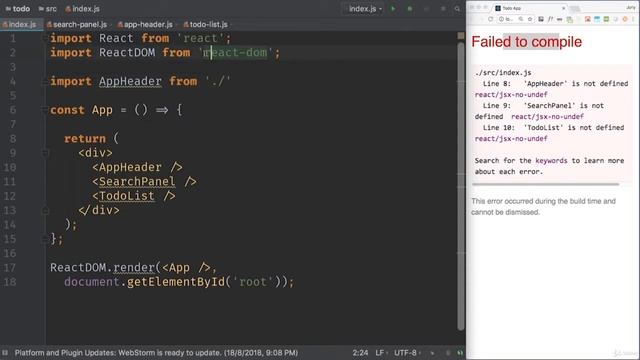Collapse the App function fold at line 6
This screenshot has width=640, height=360.
coord(45,110)
